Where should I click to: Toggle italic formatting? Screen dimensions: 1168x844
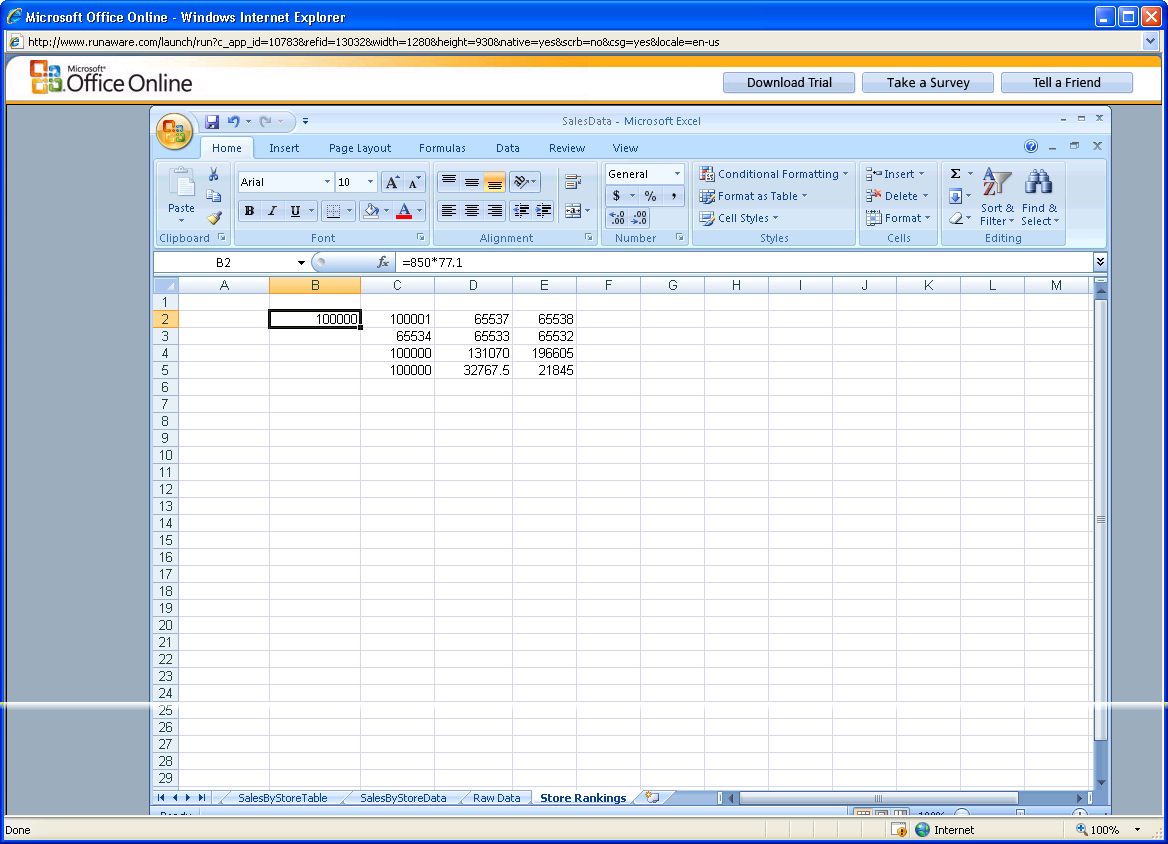pos(273,211)
